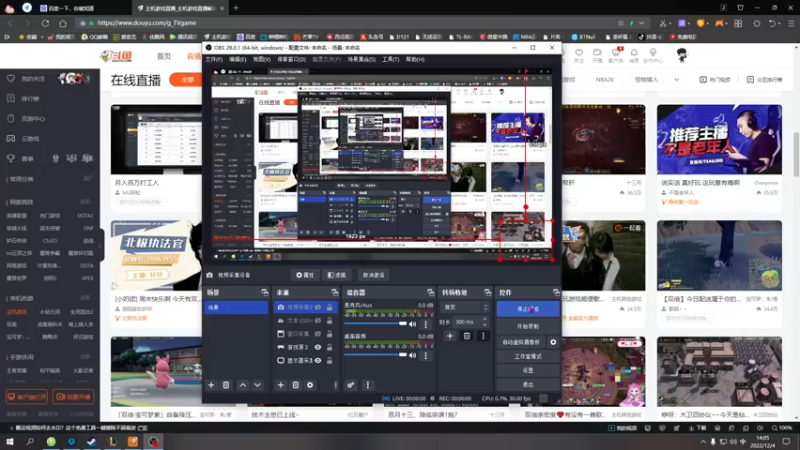Image resolution: width=800 pixels, height=450 pixels.
Task: Remove the selected source with trash icon
Action: pos(295,385)
